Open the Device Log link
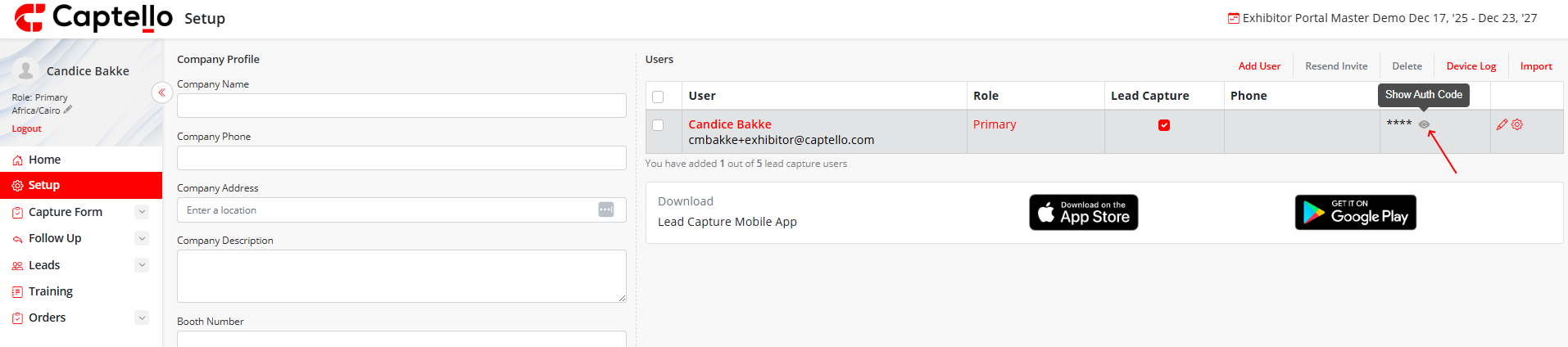 click(1471, 66)
